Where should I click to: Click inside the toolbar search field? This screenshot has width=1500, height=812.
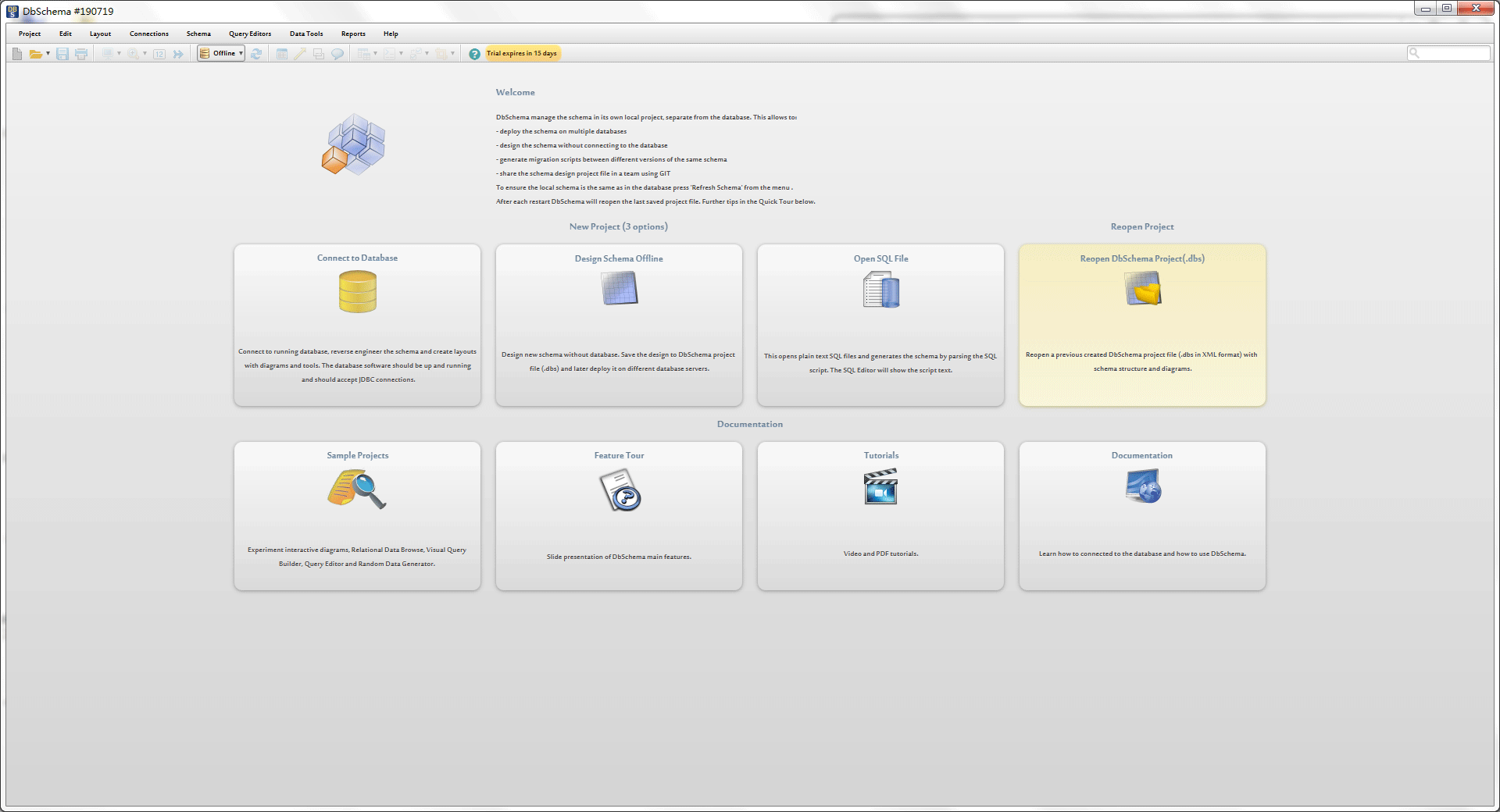[1448, 53]
